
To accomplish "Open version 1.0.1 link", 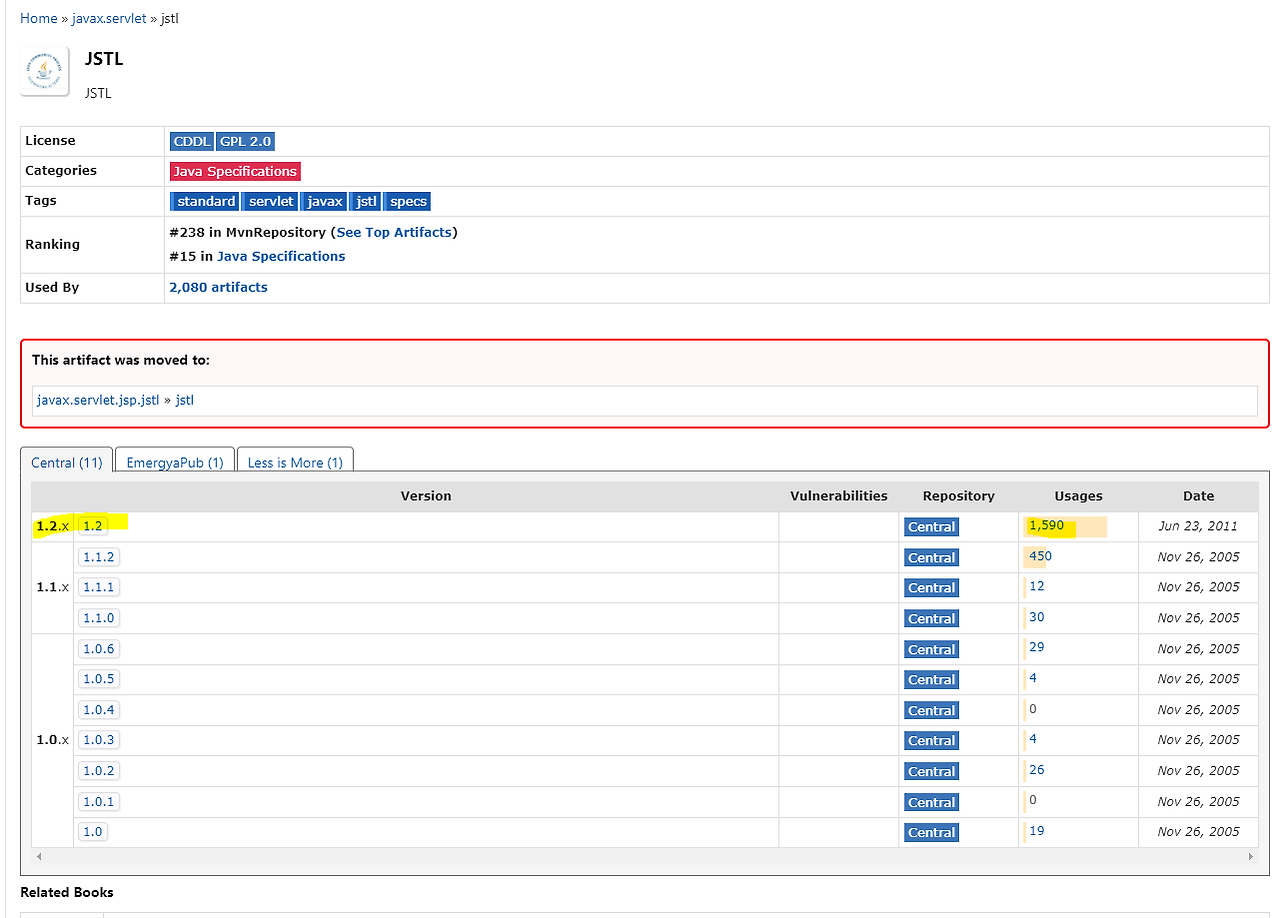I will point(99,802).
